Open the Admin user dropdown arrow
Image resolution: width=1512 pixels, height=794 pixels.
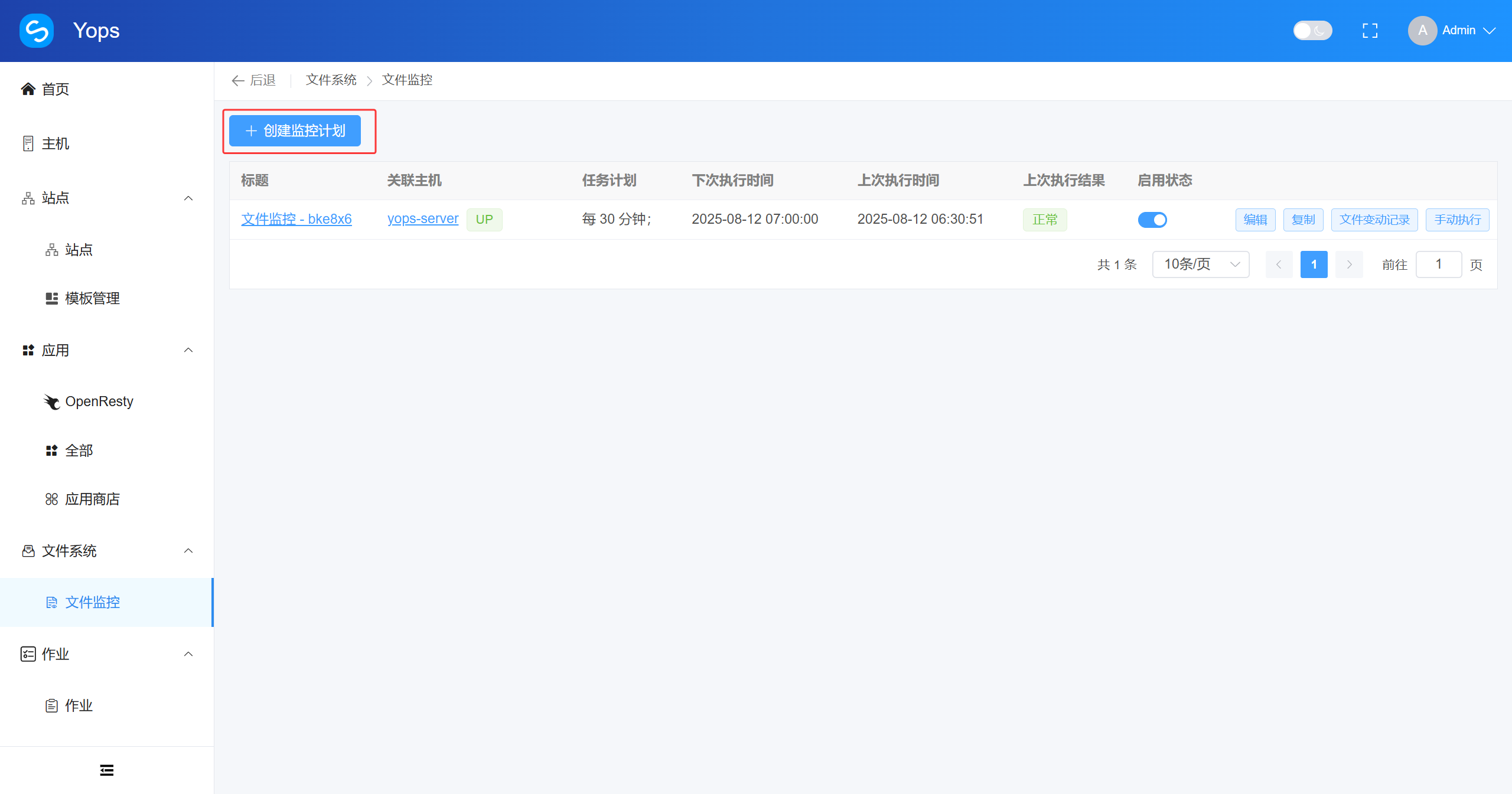(x=1490, y=31)
